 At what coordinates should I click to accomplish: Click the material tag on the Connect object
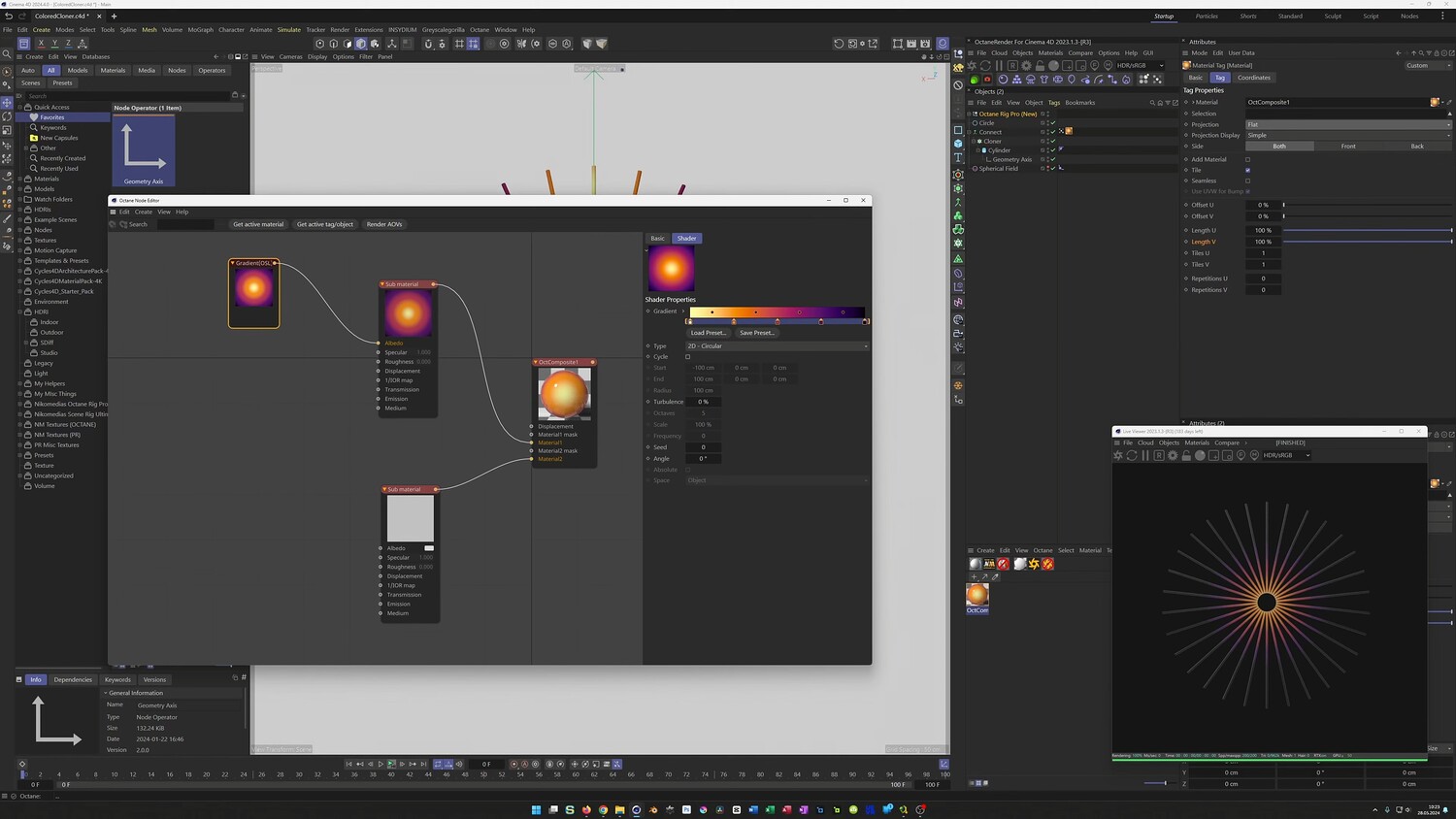(1069, 132)
